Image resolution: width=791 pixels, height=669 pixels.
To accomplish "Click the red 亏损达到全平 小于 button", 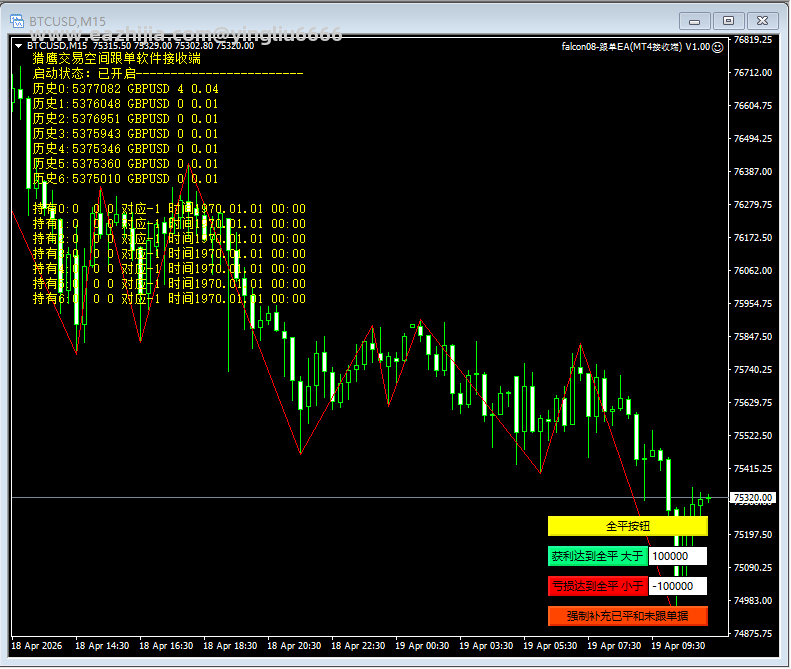I will tap(597, 586).
